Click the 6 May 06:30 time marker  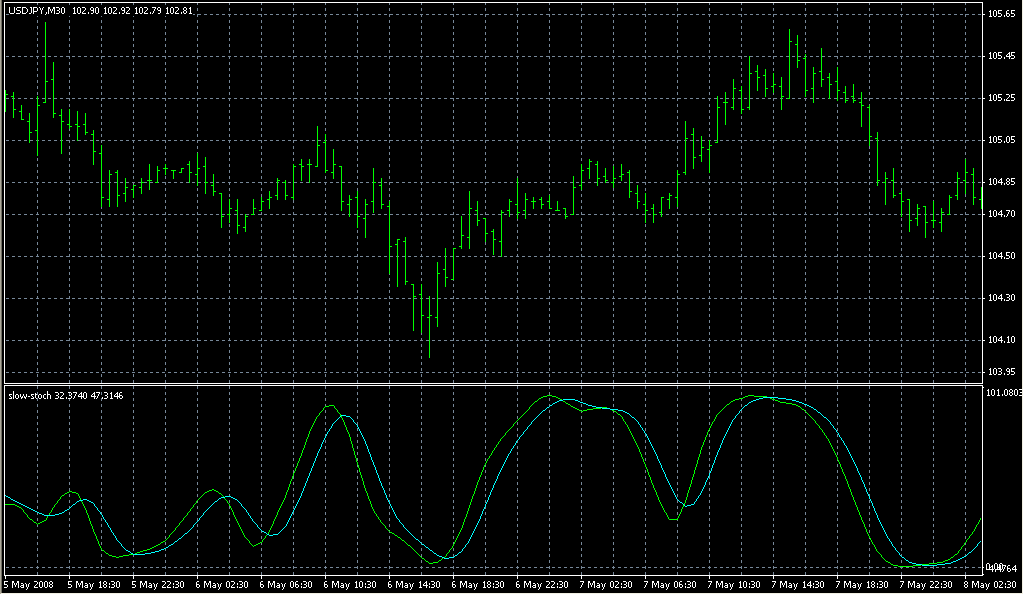click(288, 584)
